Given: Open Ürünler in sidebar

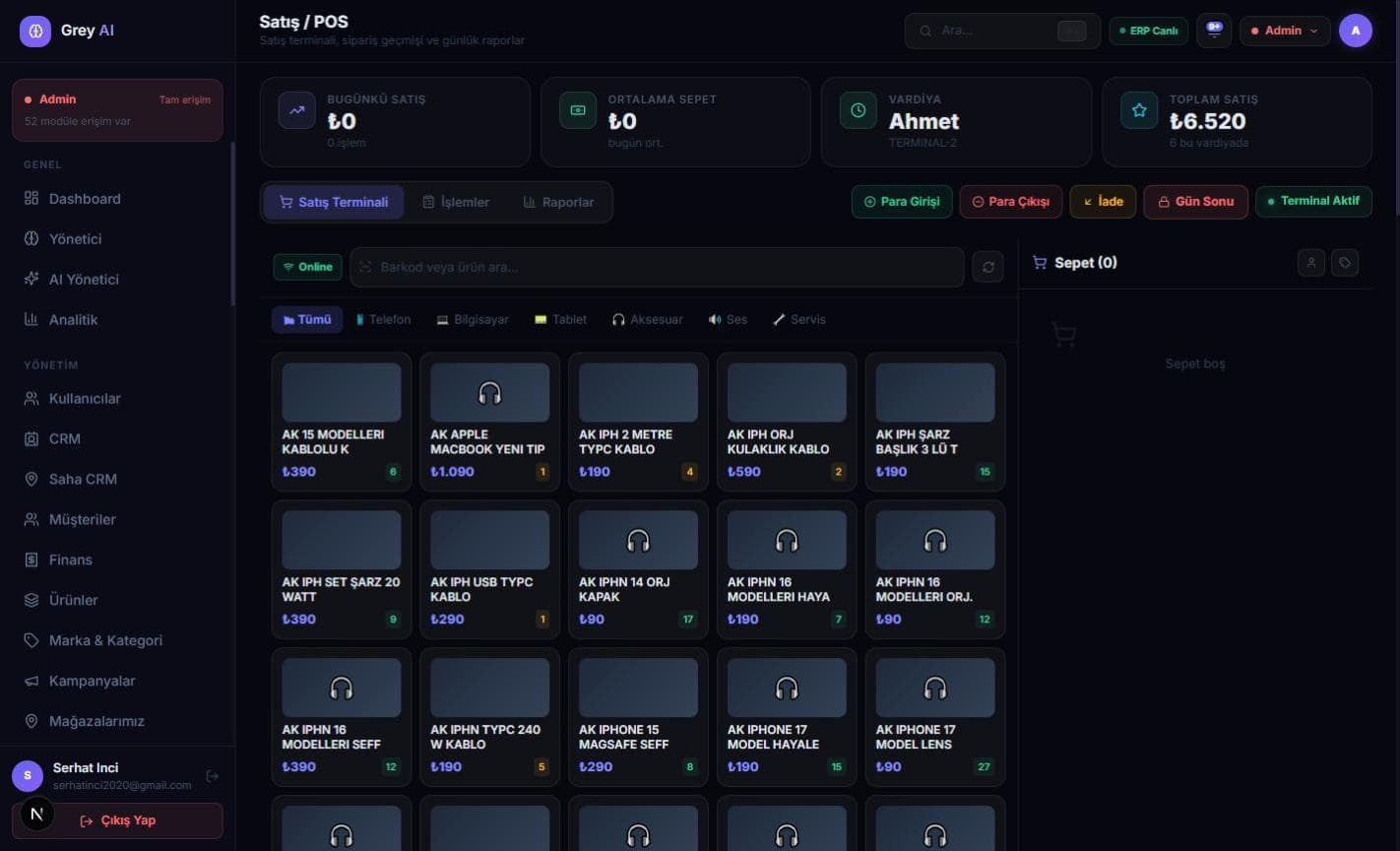Looking at the screenshot, I should pos(117,600).
